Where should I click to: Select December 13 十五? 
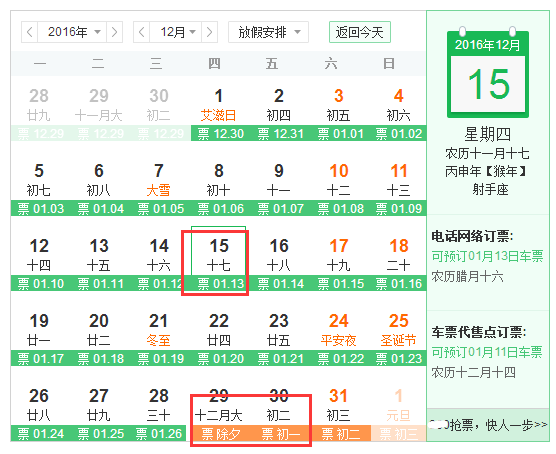point(99,255)
